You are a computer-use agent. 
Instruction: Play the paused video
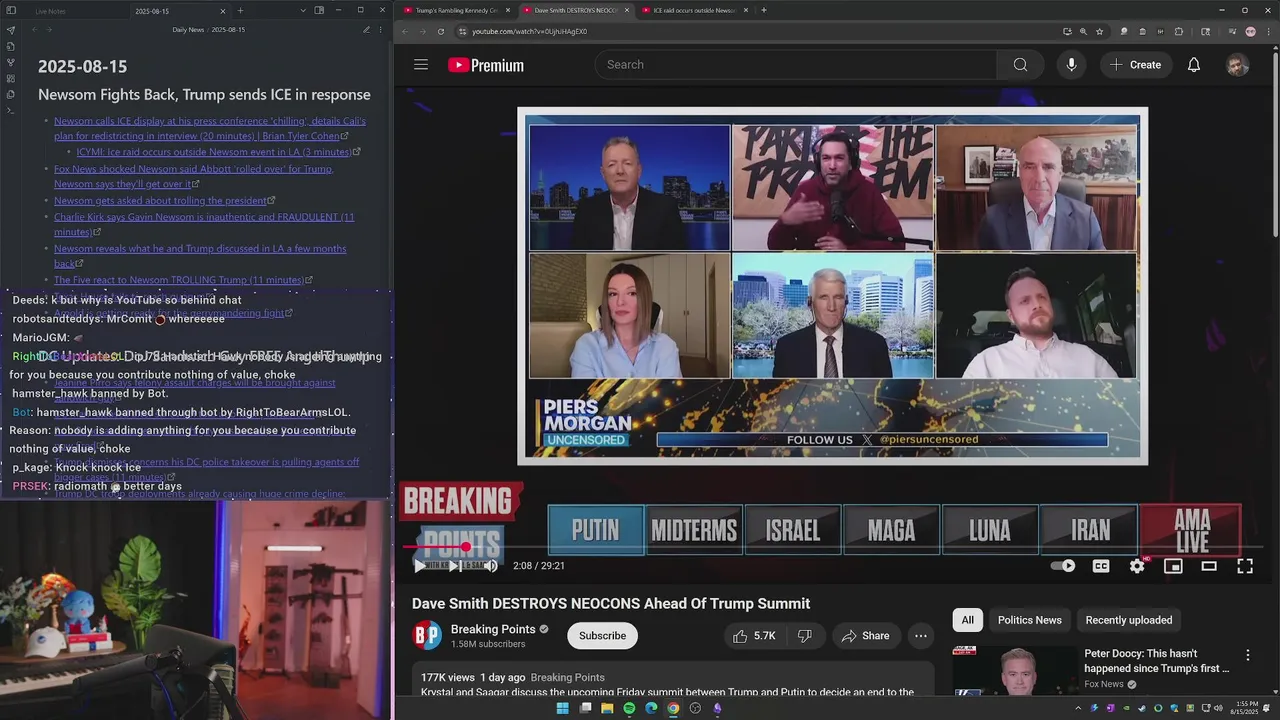tap(419, 566)
